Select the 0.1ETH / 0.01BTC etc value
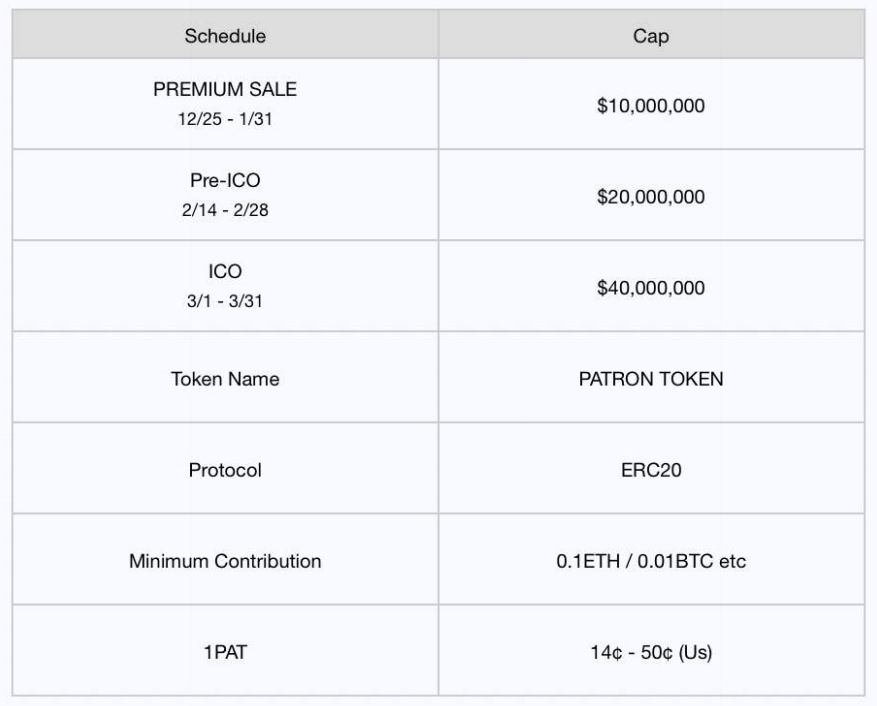 [x=650, y=561]
